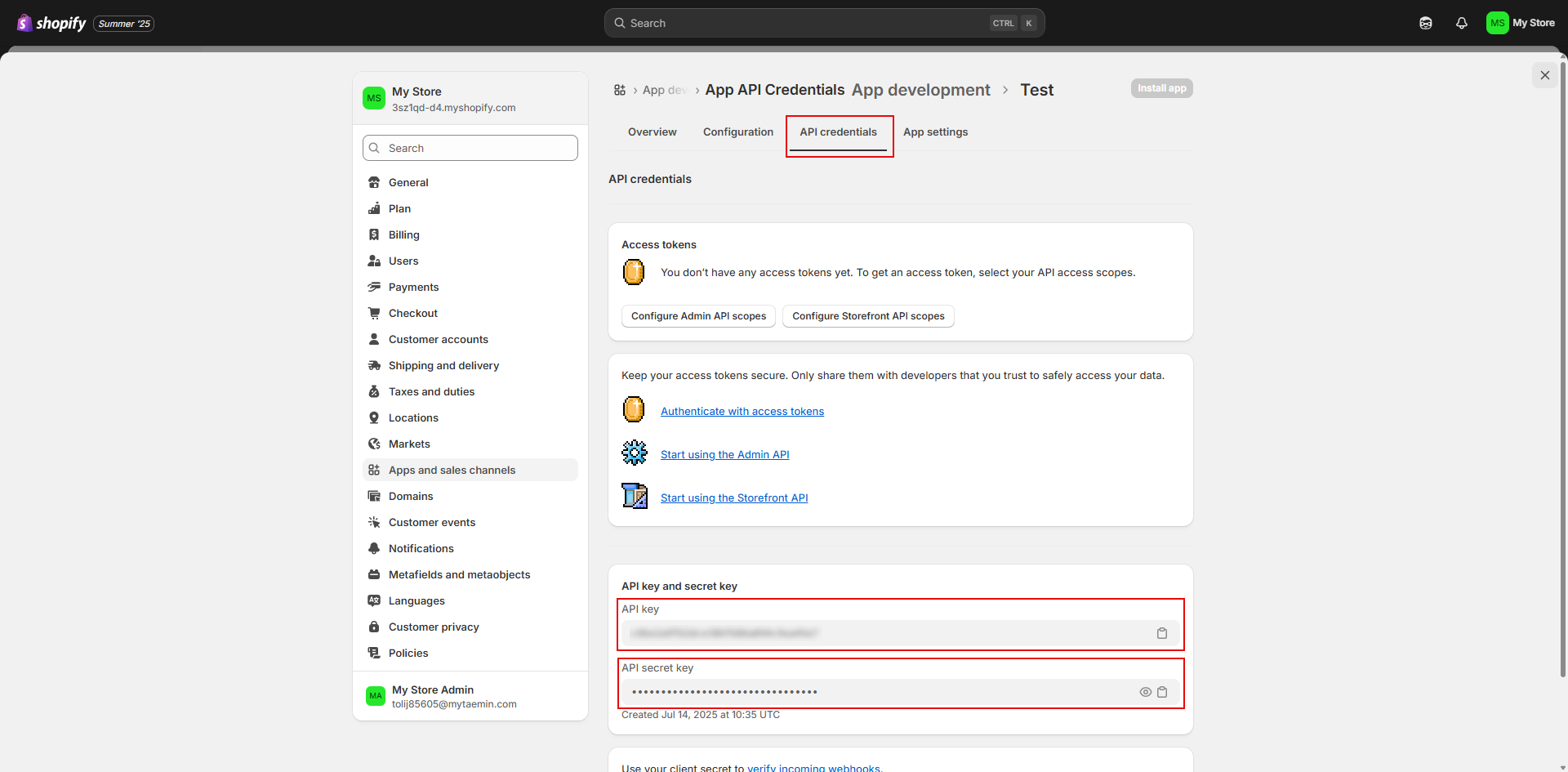The image size is (1568, 772).
Task: Open Taxes and duties settings
Action: (x=470, y=391)
